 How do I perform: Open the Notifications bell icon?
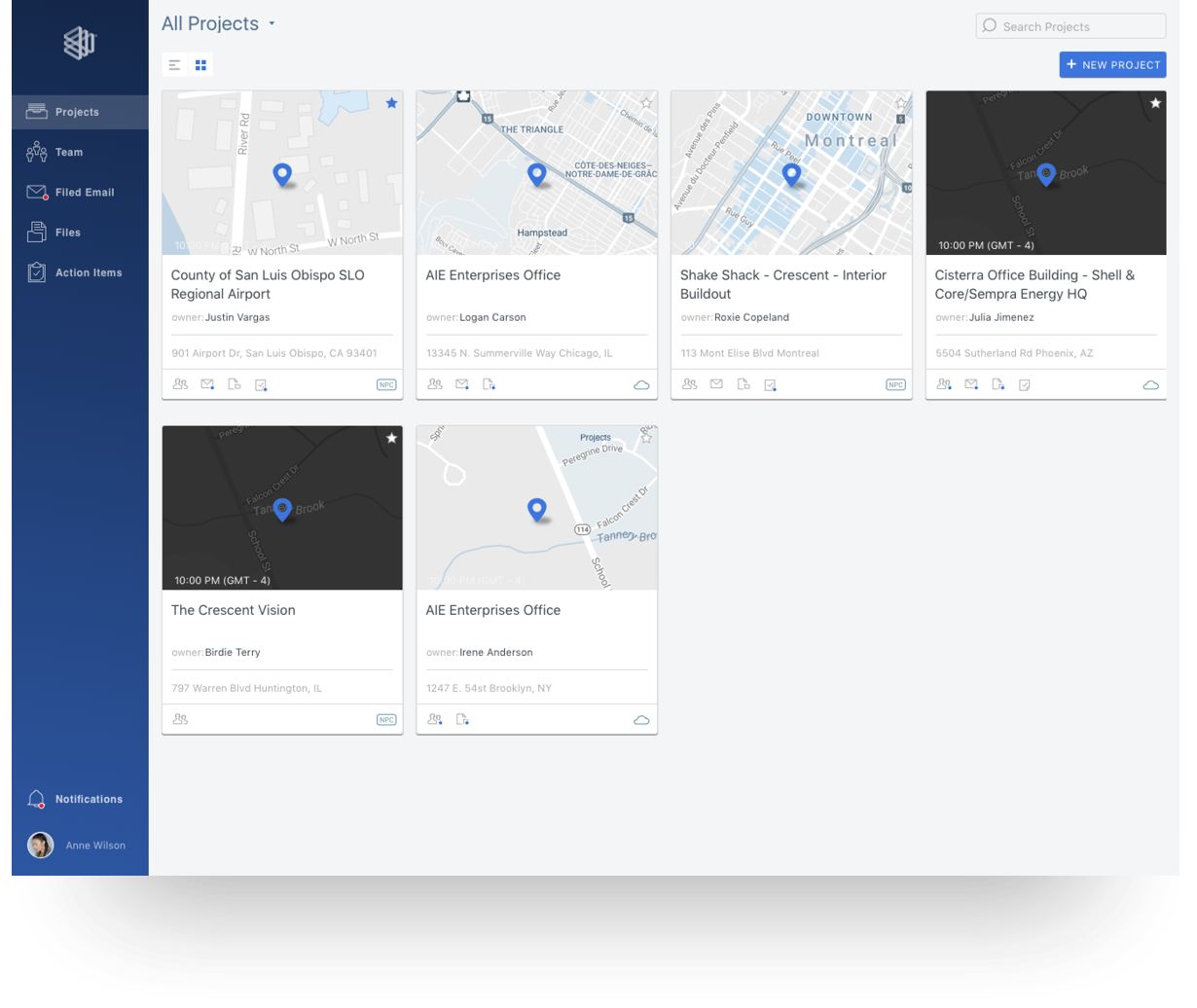tap(35, 798)
